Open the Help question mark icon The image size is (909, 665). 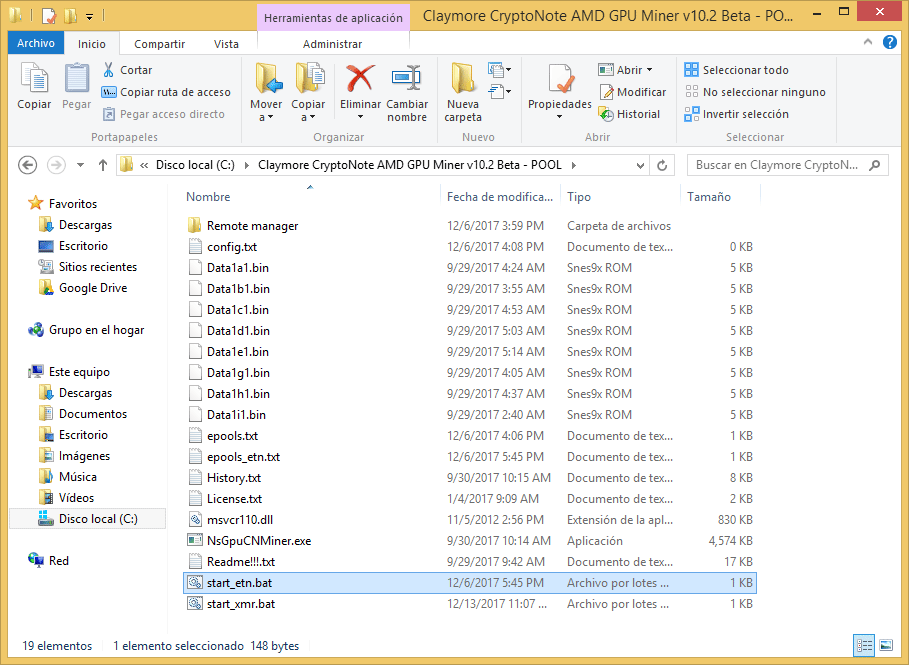890,42
